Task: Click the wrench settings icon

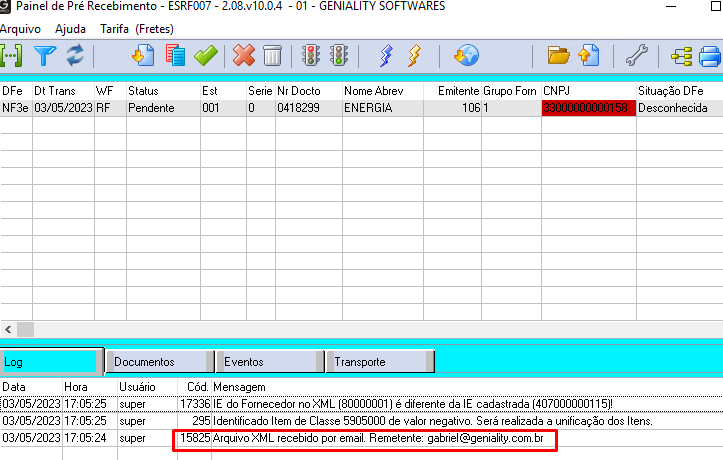Action: [636, 55]
